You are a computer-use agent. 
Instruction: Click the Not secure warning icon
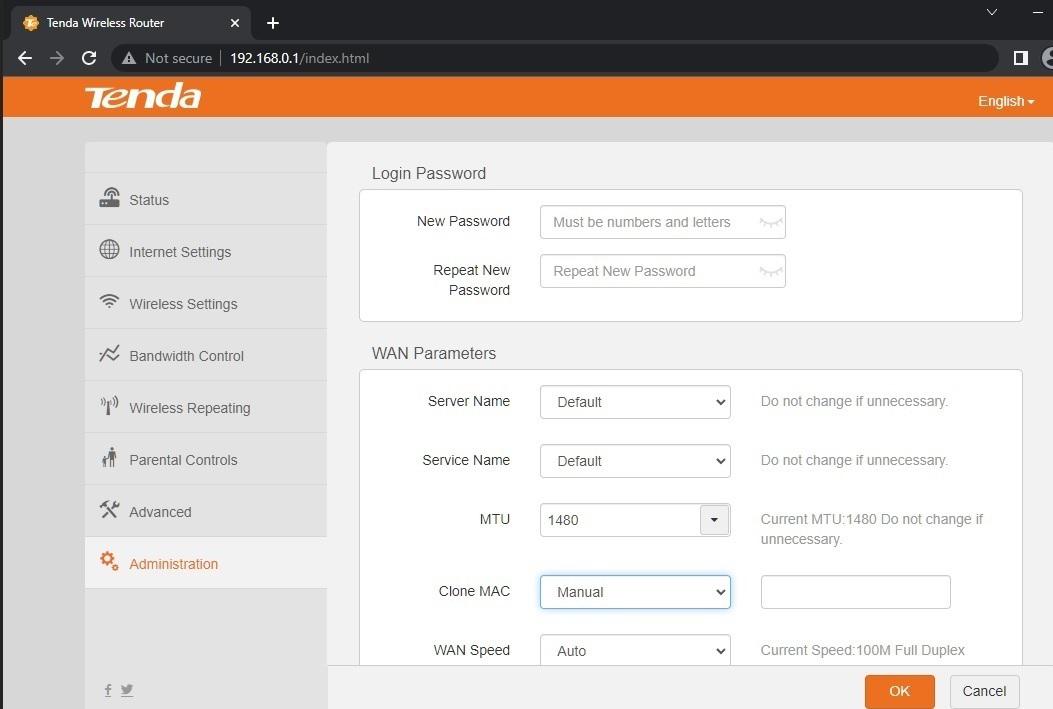coord(129,58)
